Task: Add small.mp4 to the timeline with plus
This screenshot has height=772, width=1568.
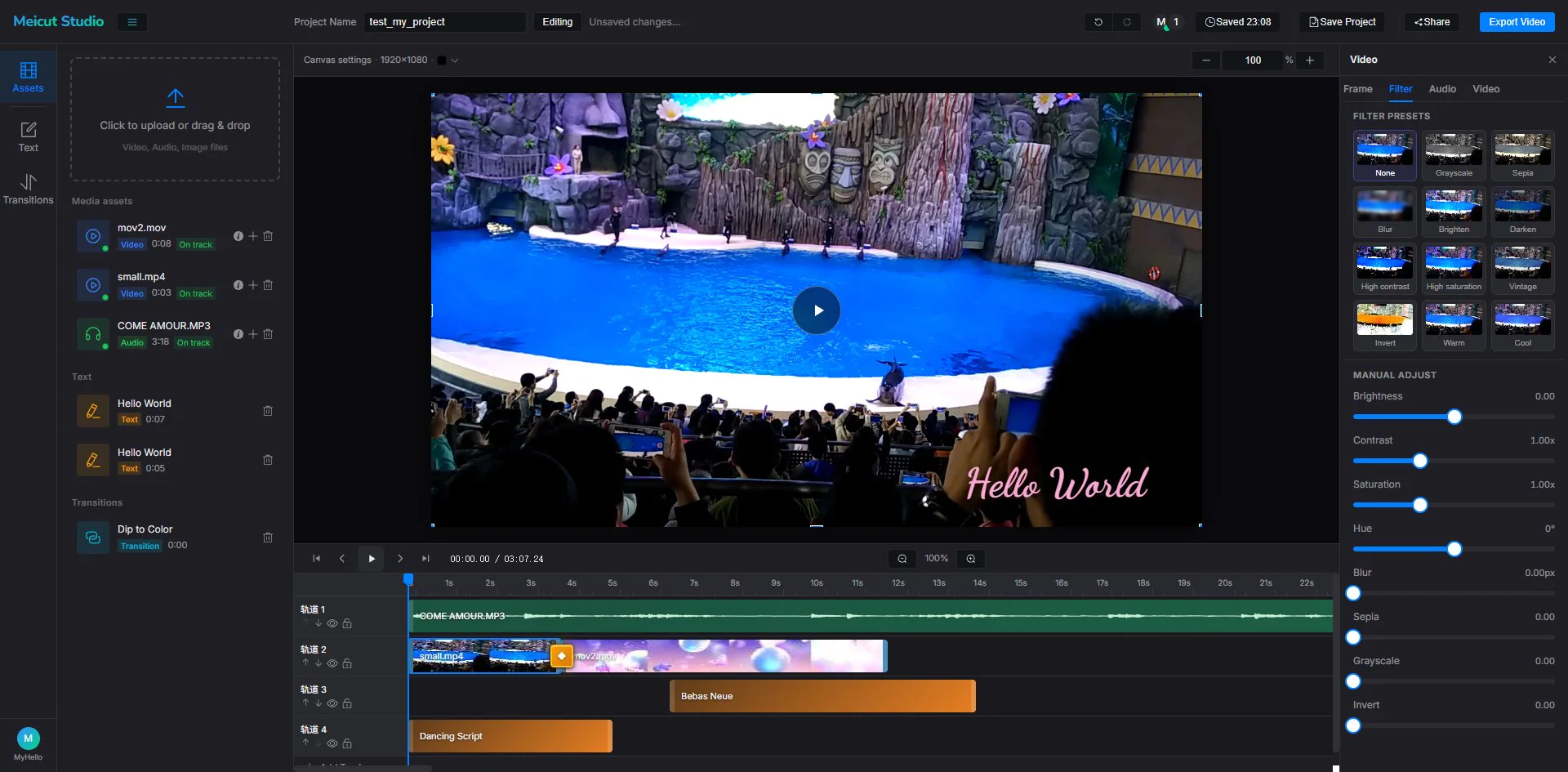Action: coord(253,285)
